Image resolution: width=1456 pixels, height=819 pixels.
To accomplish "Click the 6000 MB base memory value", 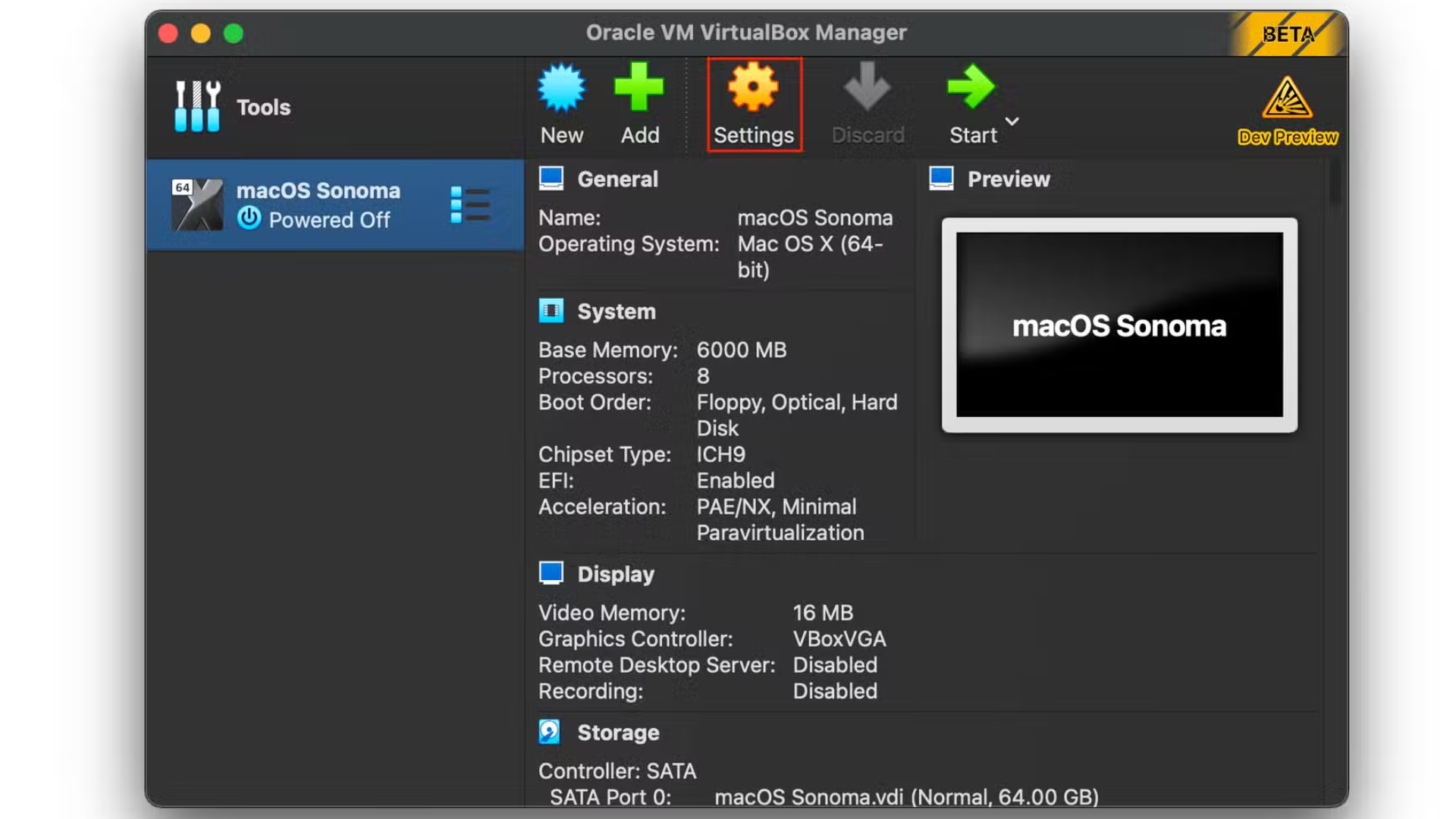I will pos(742,350).
